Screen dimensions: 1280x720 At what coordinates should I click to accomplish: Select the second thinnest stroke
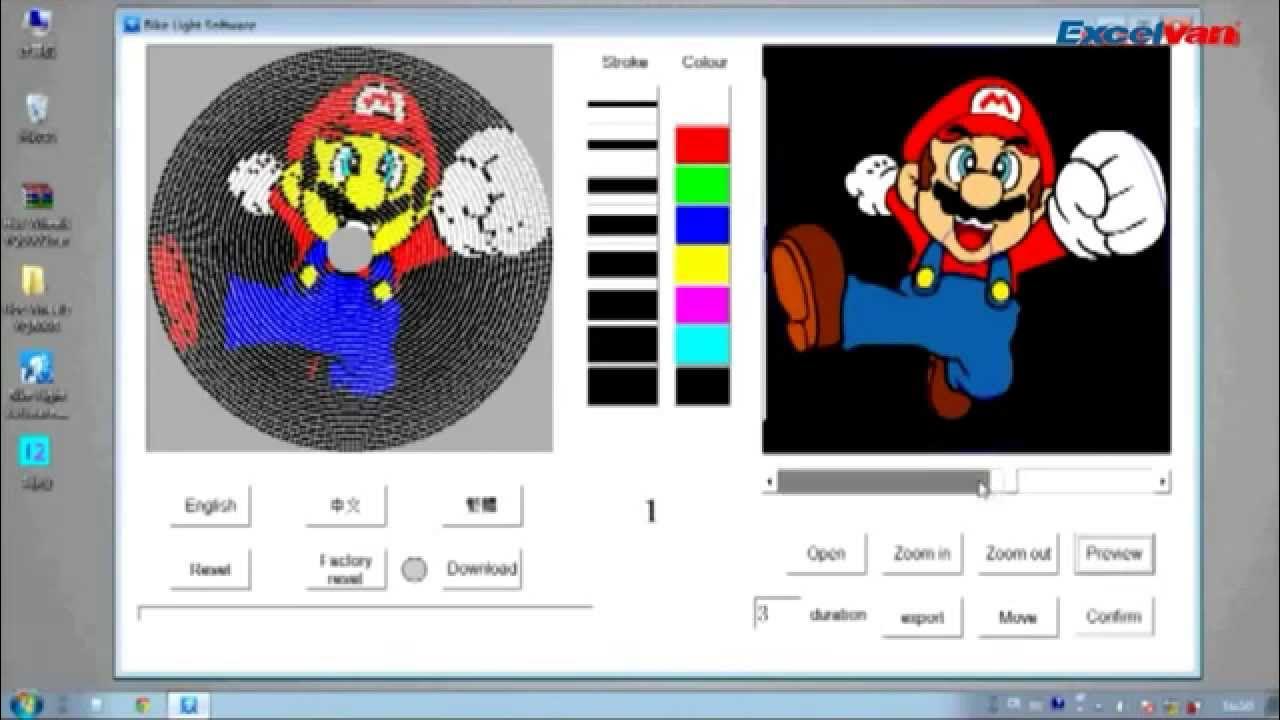(622, 144)
